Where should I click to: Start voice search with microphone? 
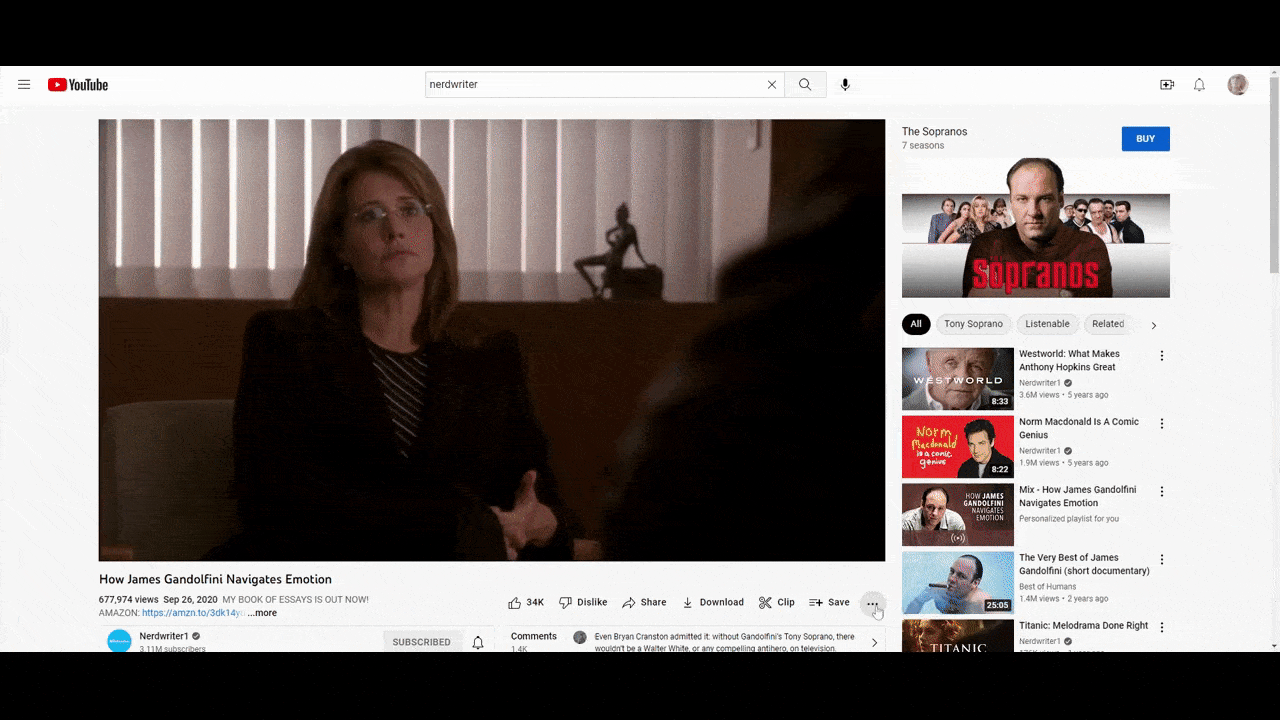[x=845, y=85]
